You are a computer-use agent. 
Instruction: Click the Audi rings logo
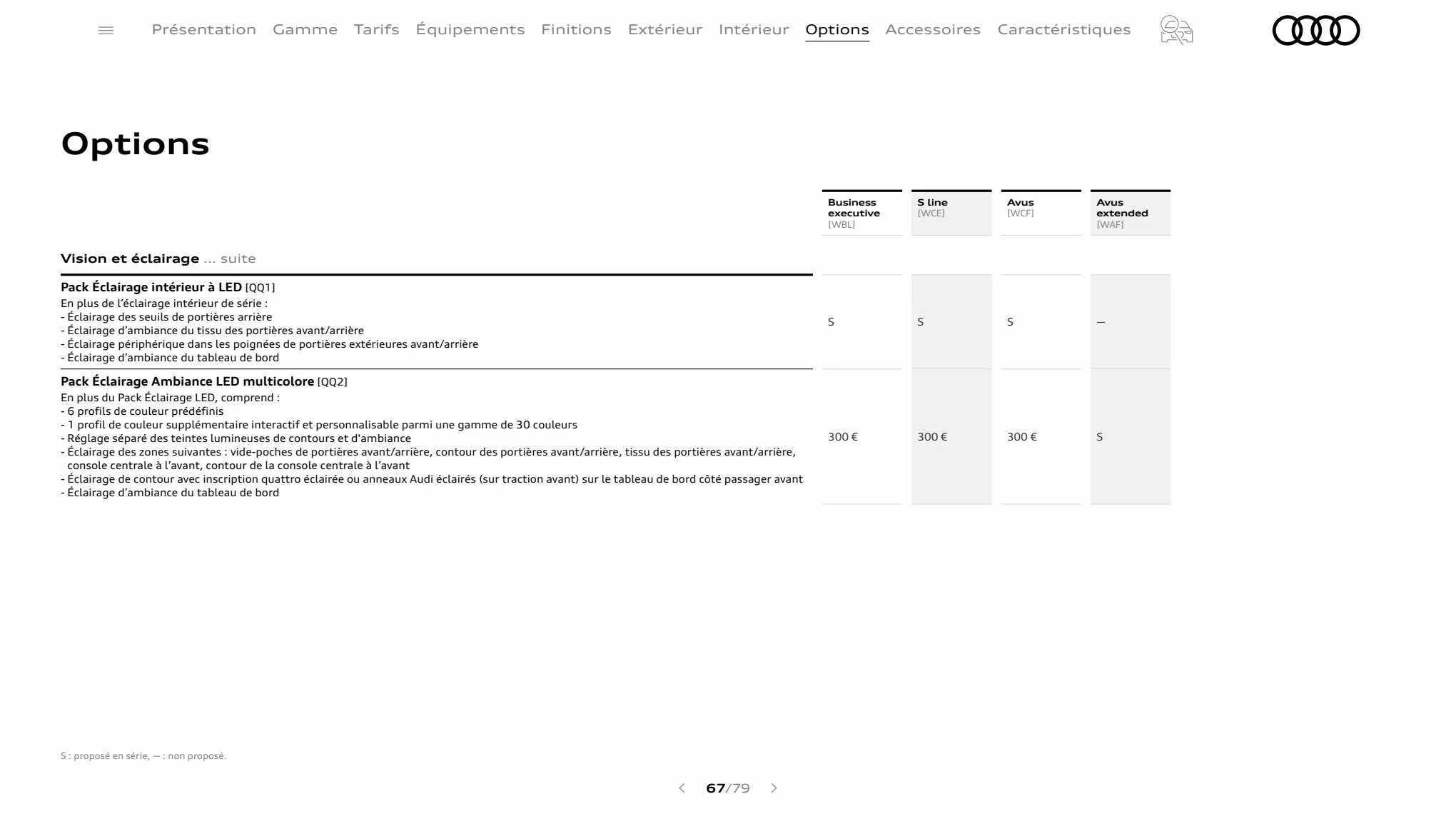(x=1316, y=30)
